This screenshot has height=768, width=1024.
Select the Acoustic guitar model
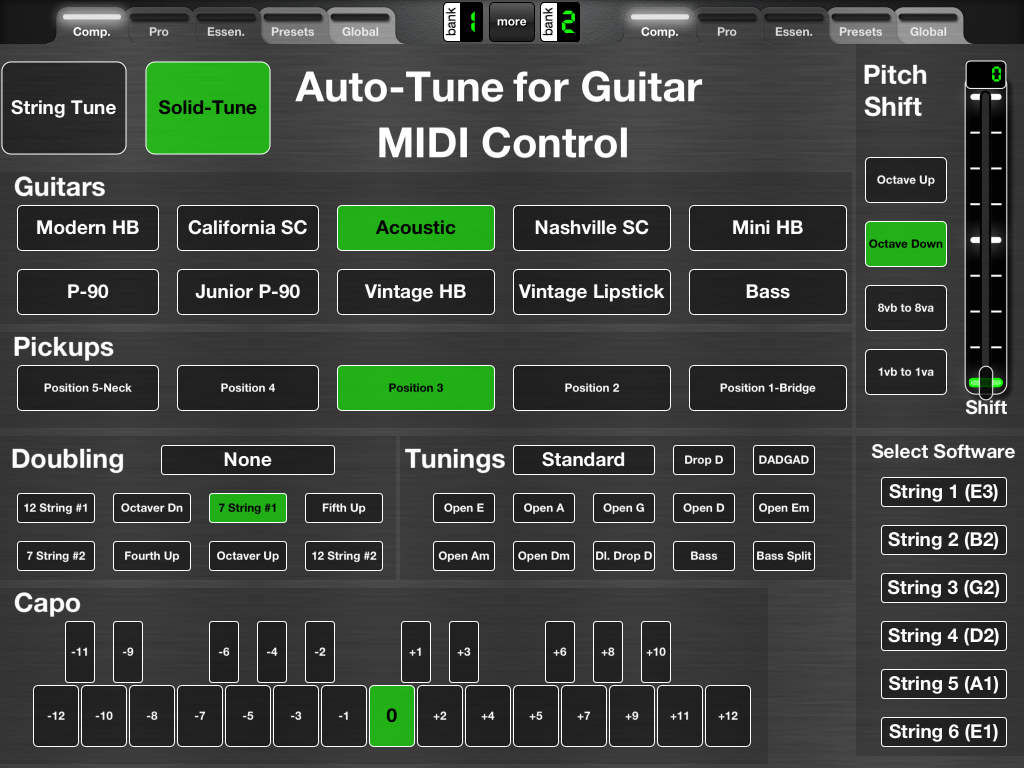click(x=416, y=228)
